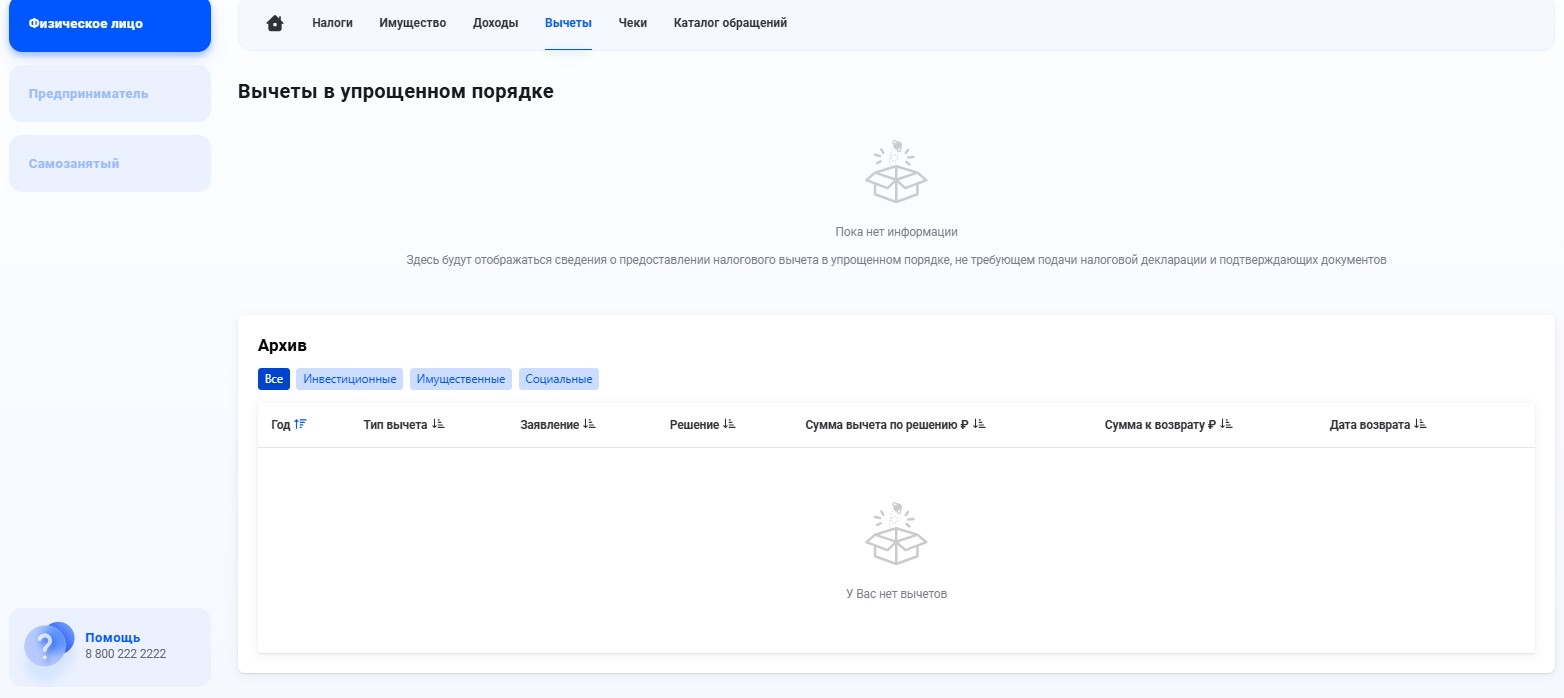Select Физическое лицо in the sidebar
1564x698 pixels.
click(x=110, y=24)
